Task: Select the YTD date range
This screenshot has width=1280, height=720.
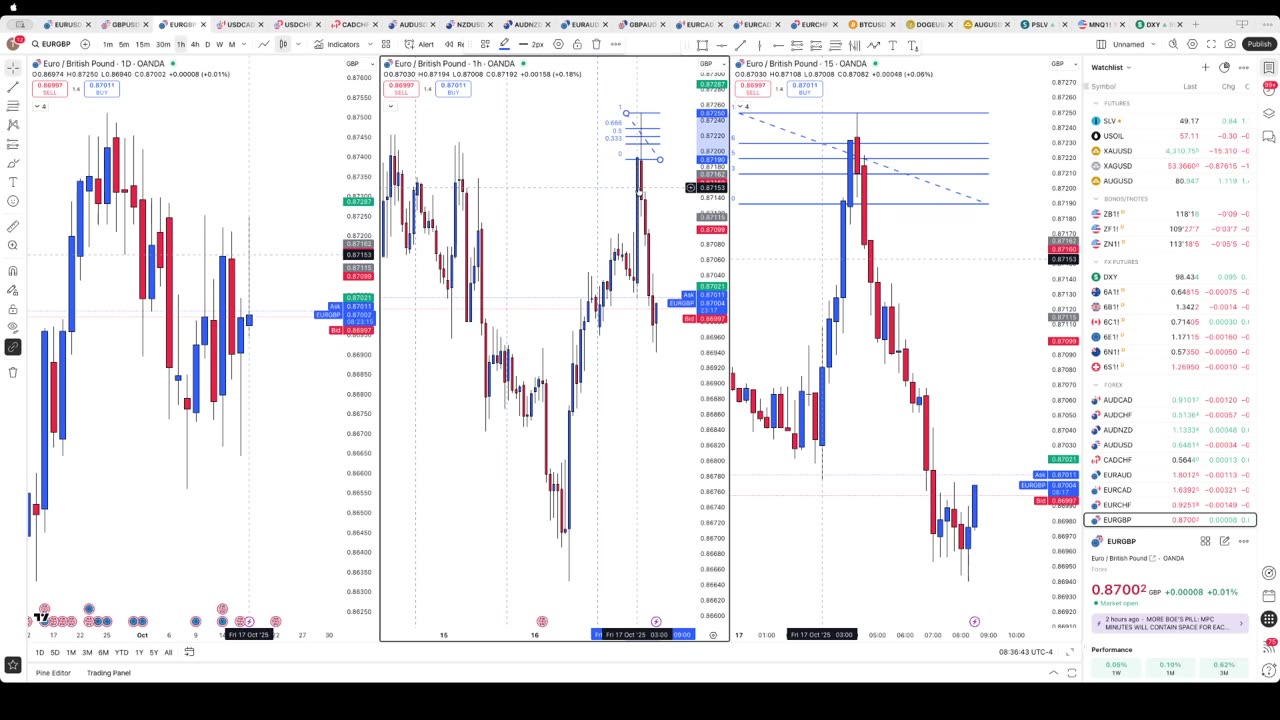Action: (x=121, y=653)
